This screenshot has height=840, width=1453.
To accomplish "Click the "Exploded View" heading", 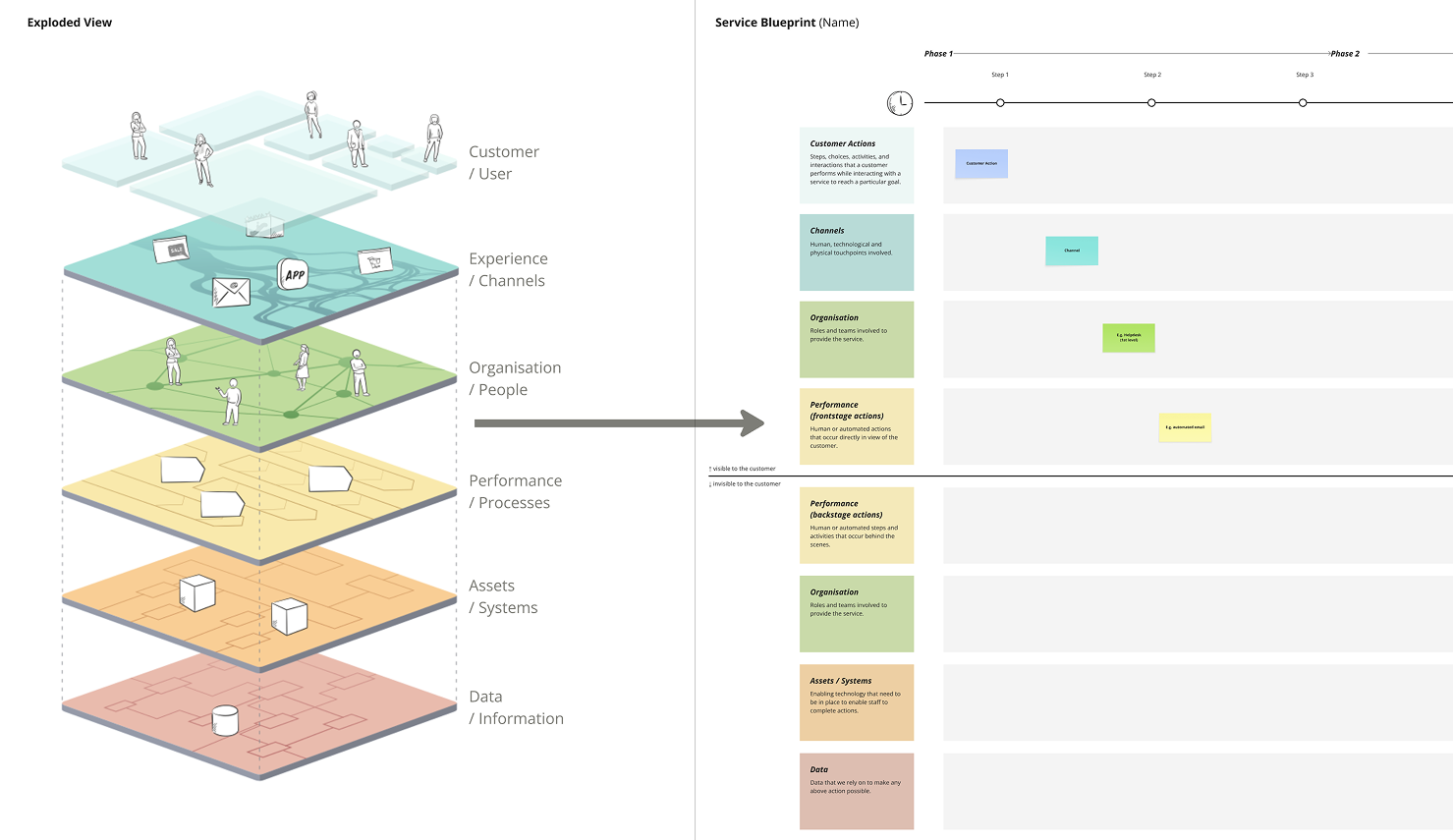I will tap(70, 23).
